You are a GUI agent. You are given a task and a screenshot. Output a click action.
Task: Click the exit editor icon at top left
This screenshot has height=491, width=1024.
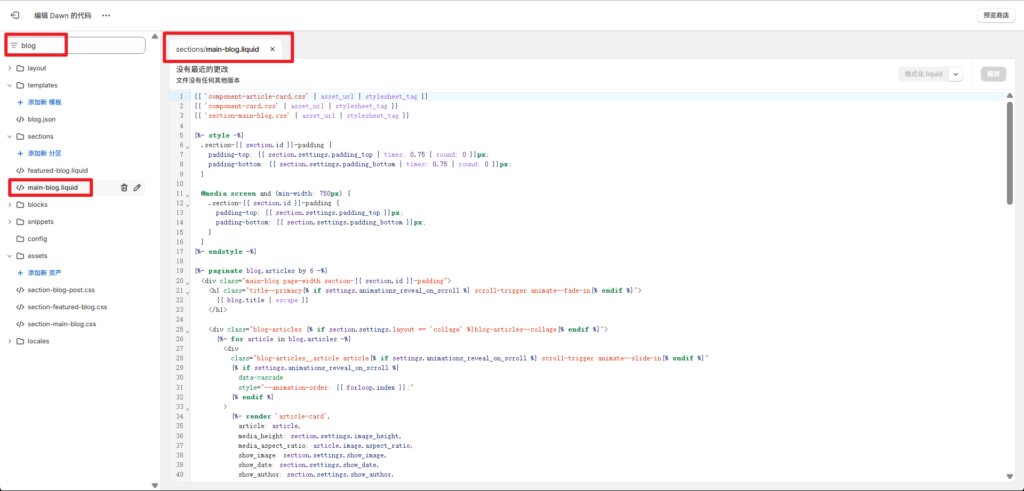coord(14,15)
